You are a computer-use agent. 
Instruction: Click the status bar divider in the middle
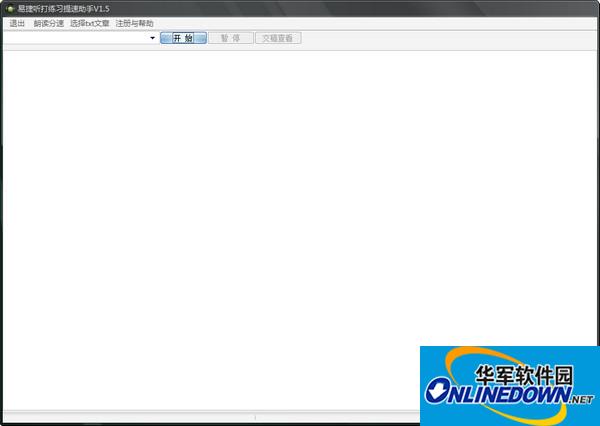(255, 417)
